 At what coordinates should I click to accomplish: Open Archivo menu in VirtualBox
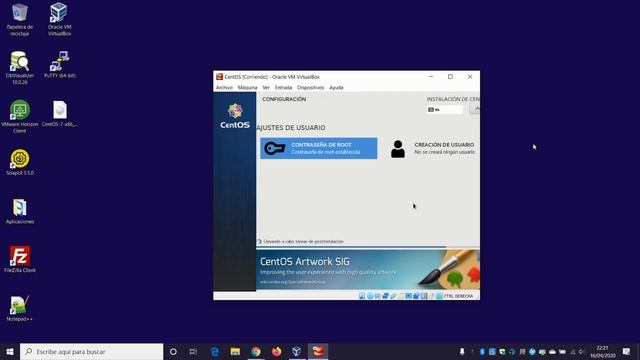click(224, 87)
